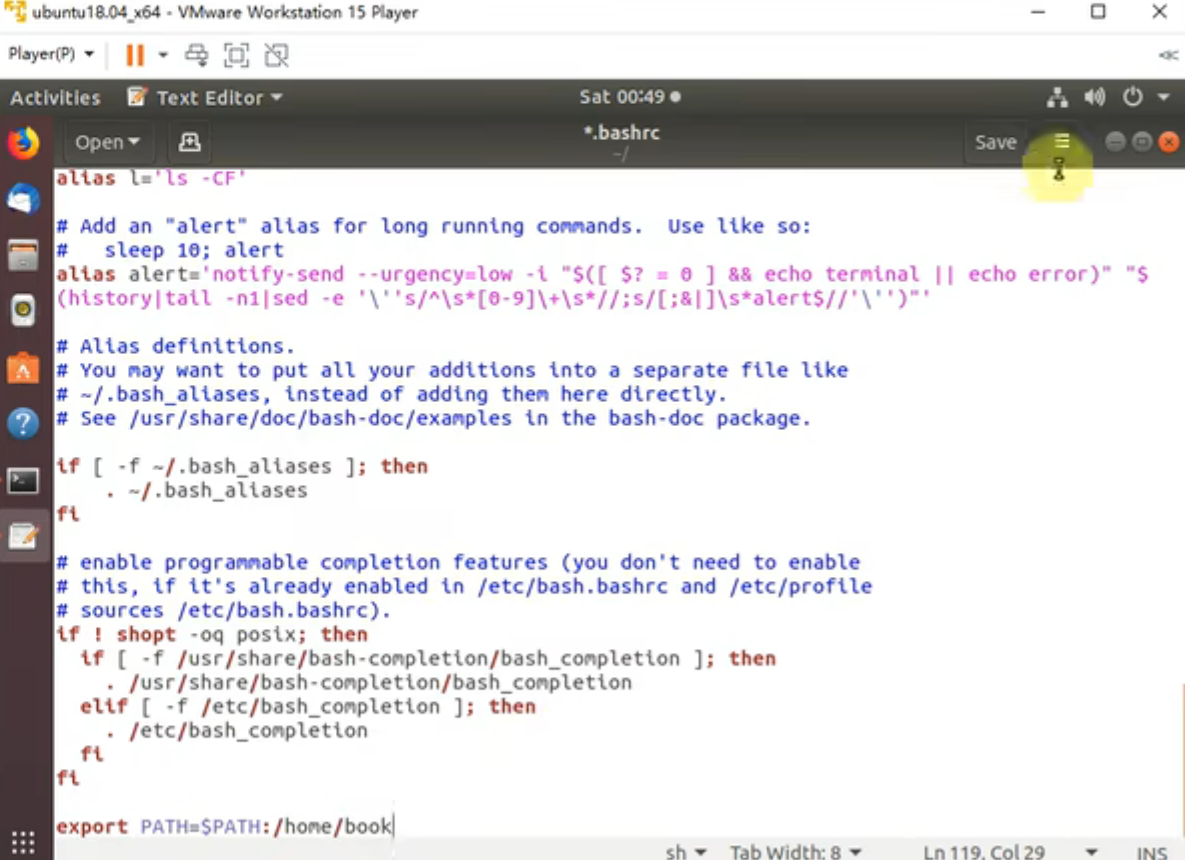This screenshot has height=860, width=1185.
Task: Open volume control in top bar
Action: pyautogui.click(x=1094, y=97)
